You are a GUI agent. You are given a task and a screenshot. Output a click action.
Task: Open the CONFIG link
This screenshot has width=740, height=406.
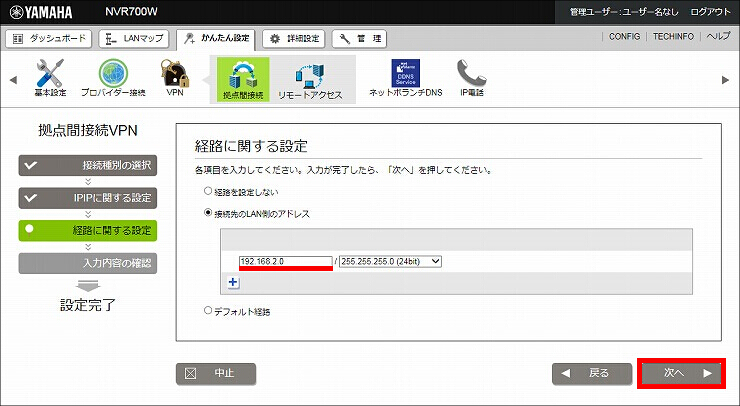pos(624,36)
